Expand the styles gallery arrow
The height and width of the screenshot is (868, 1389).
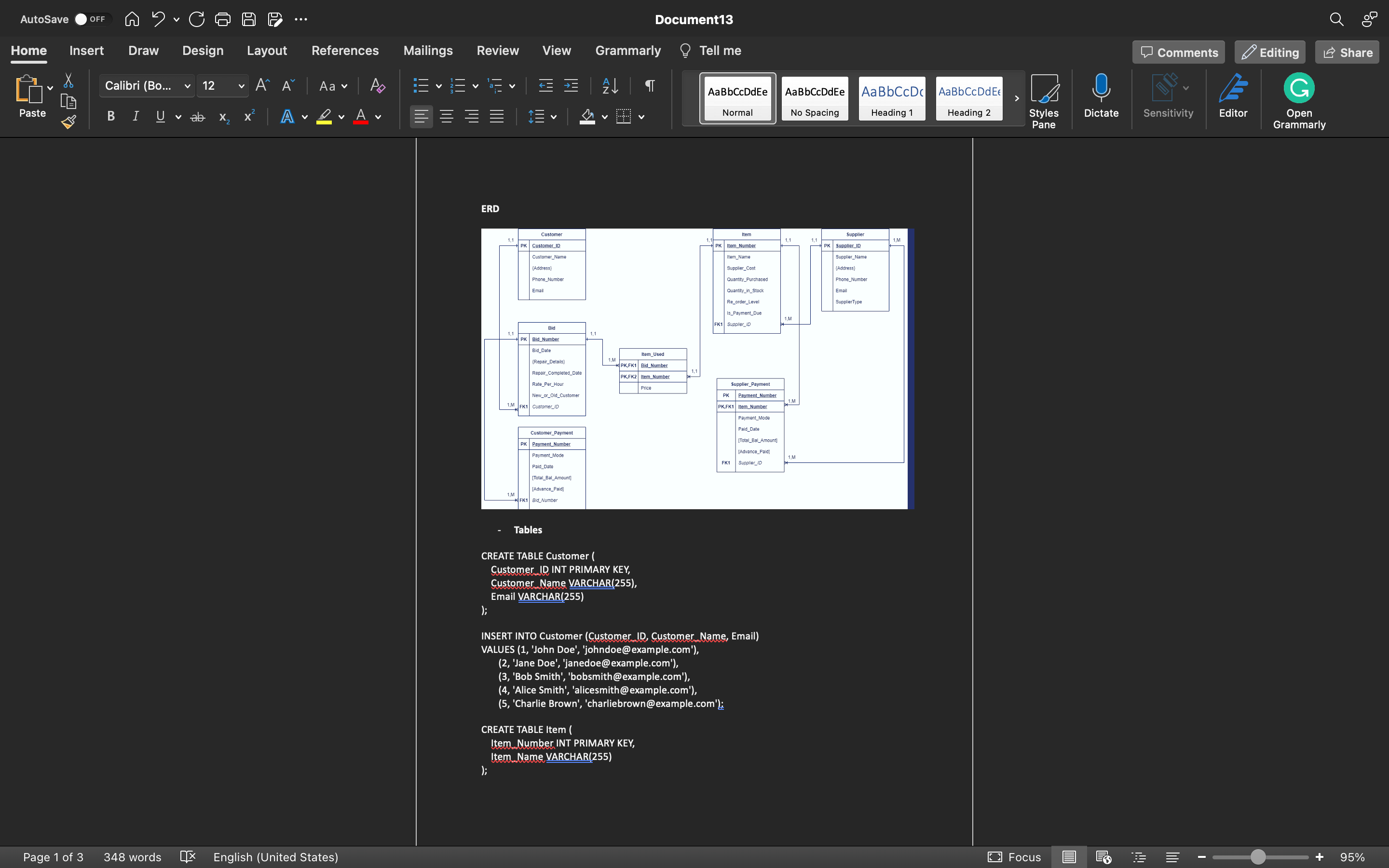[x=1017, y=98]
